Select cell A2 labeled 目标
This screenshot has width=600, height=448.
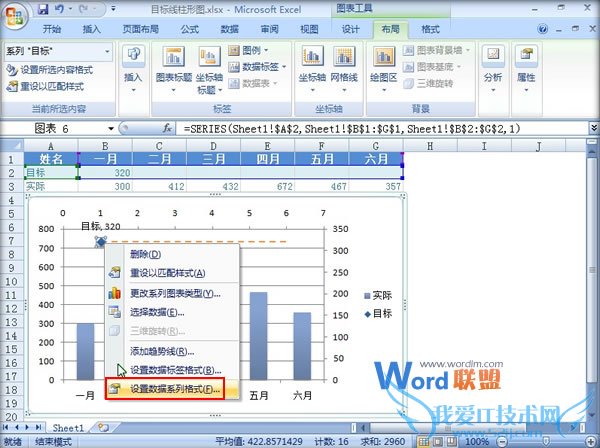51,173
